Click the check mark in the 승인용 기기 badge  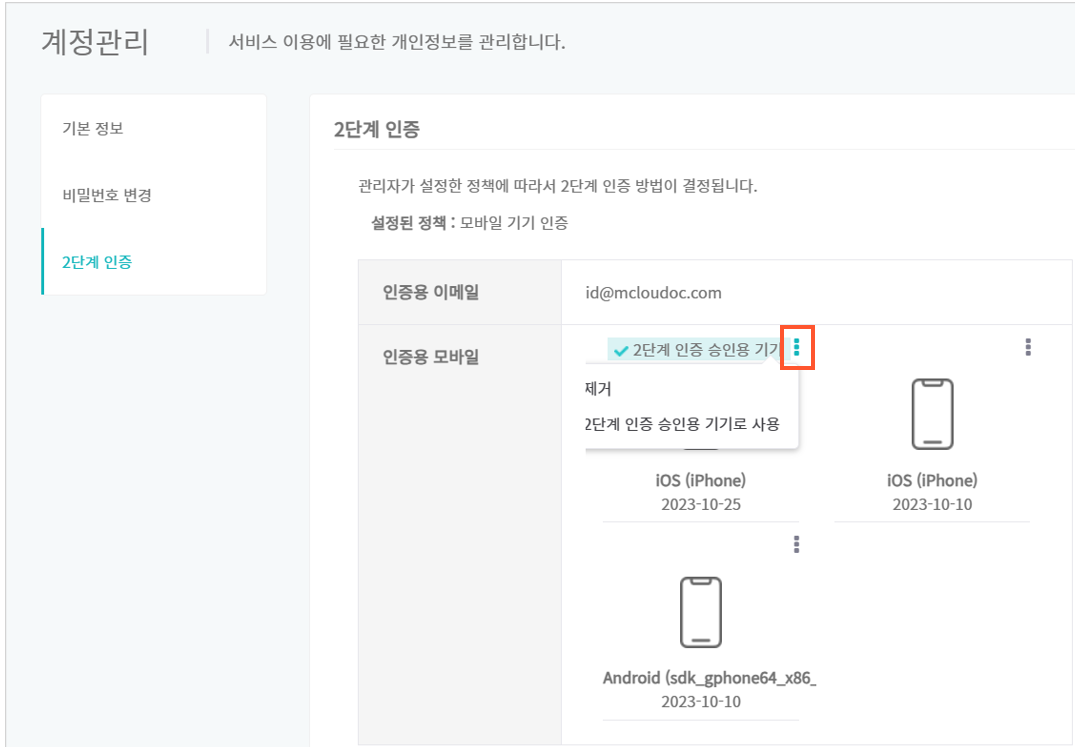tap(621, 351)
